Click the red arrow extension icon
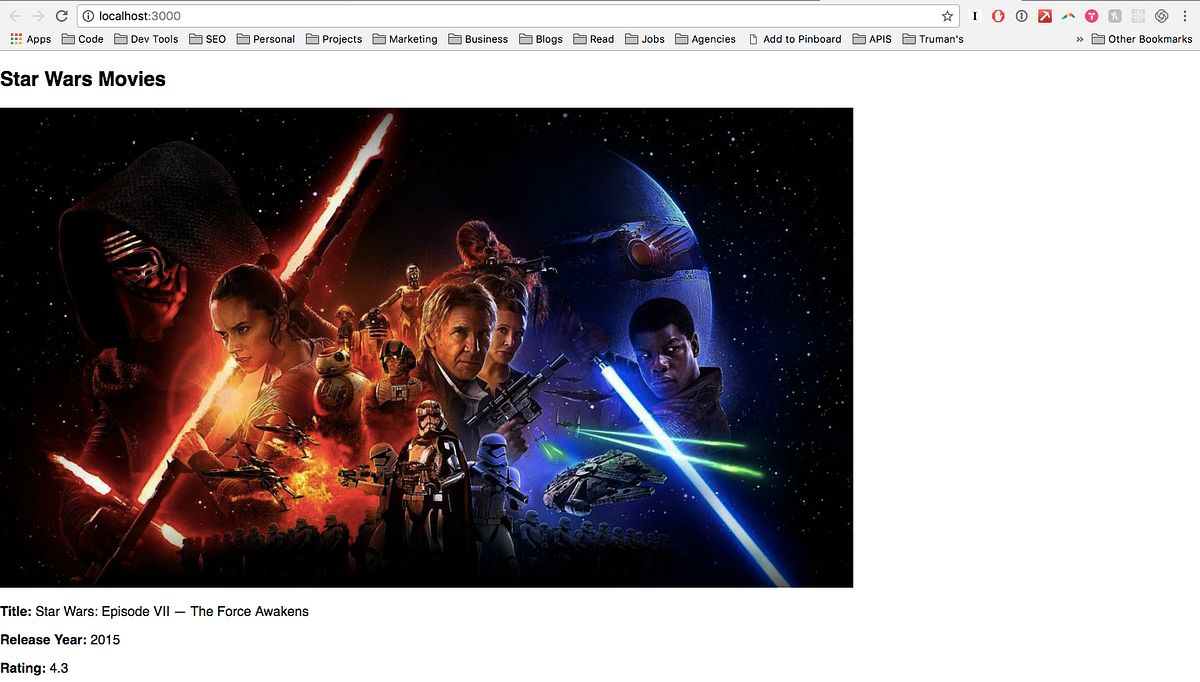Screen dimensions: 1200x682 [1044, 16]
